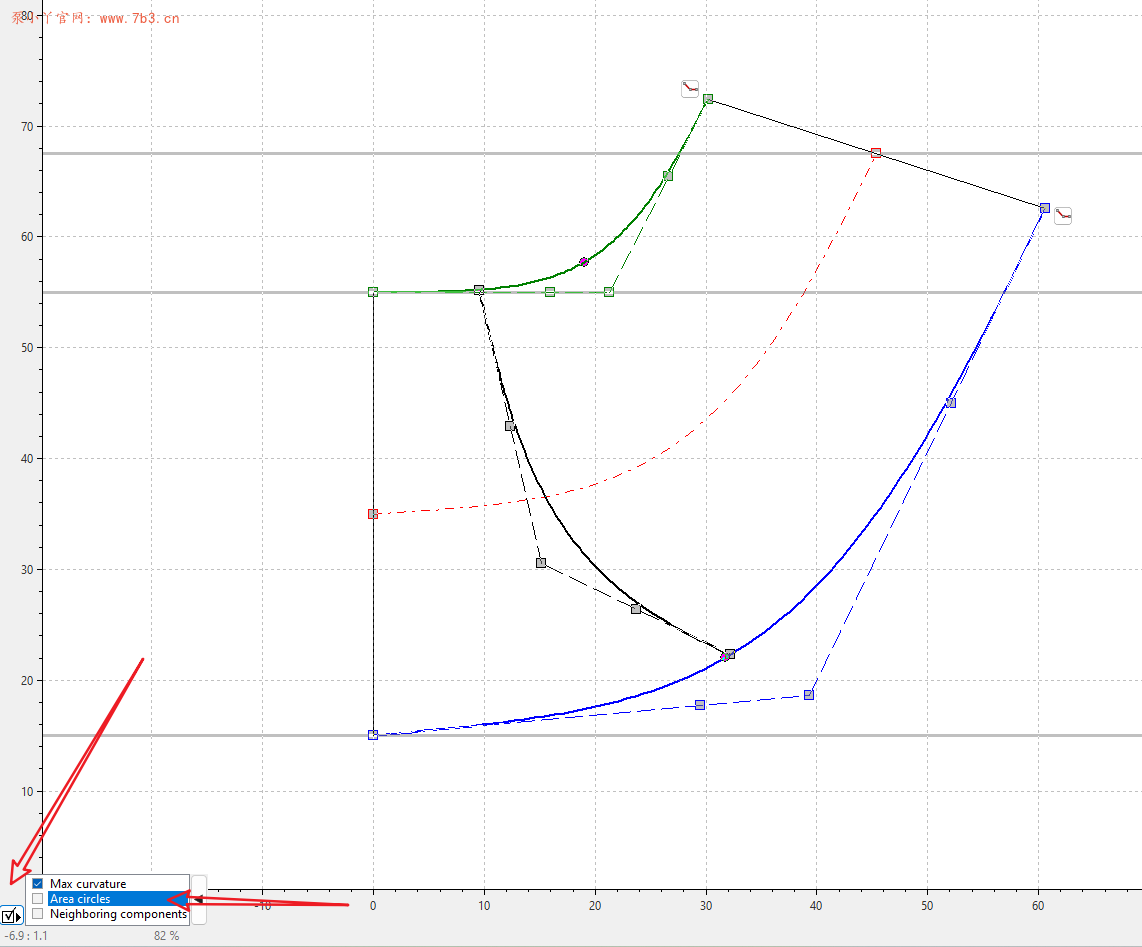
Task: Enable the Neighboring components checkbox
Action: (37, 913)
